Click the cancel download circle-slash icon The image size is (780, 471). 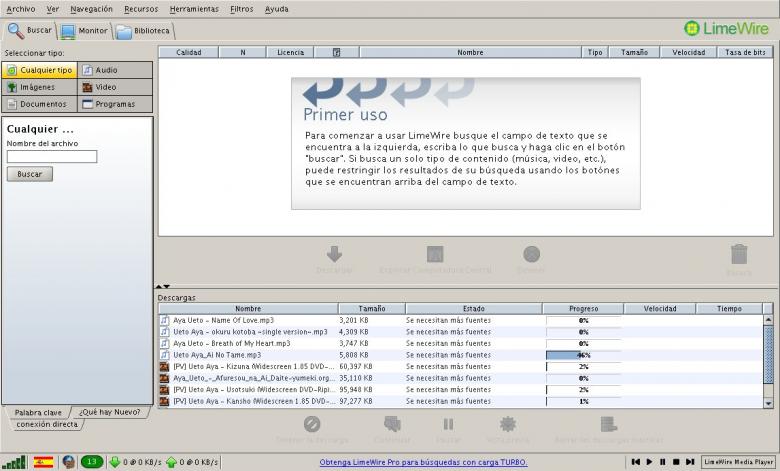tap(312, 424)
